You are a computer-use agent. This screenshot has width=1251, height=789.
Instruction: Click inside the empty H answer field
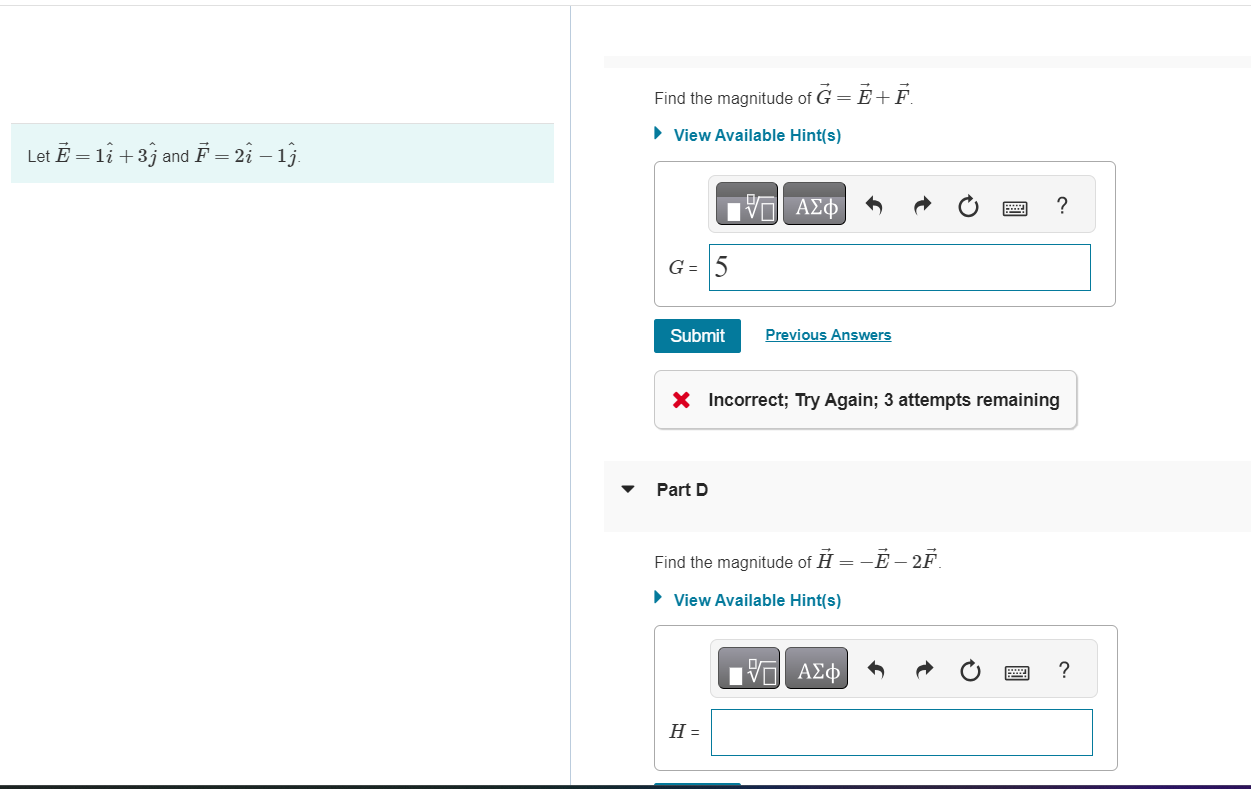coord(900,732)
